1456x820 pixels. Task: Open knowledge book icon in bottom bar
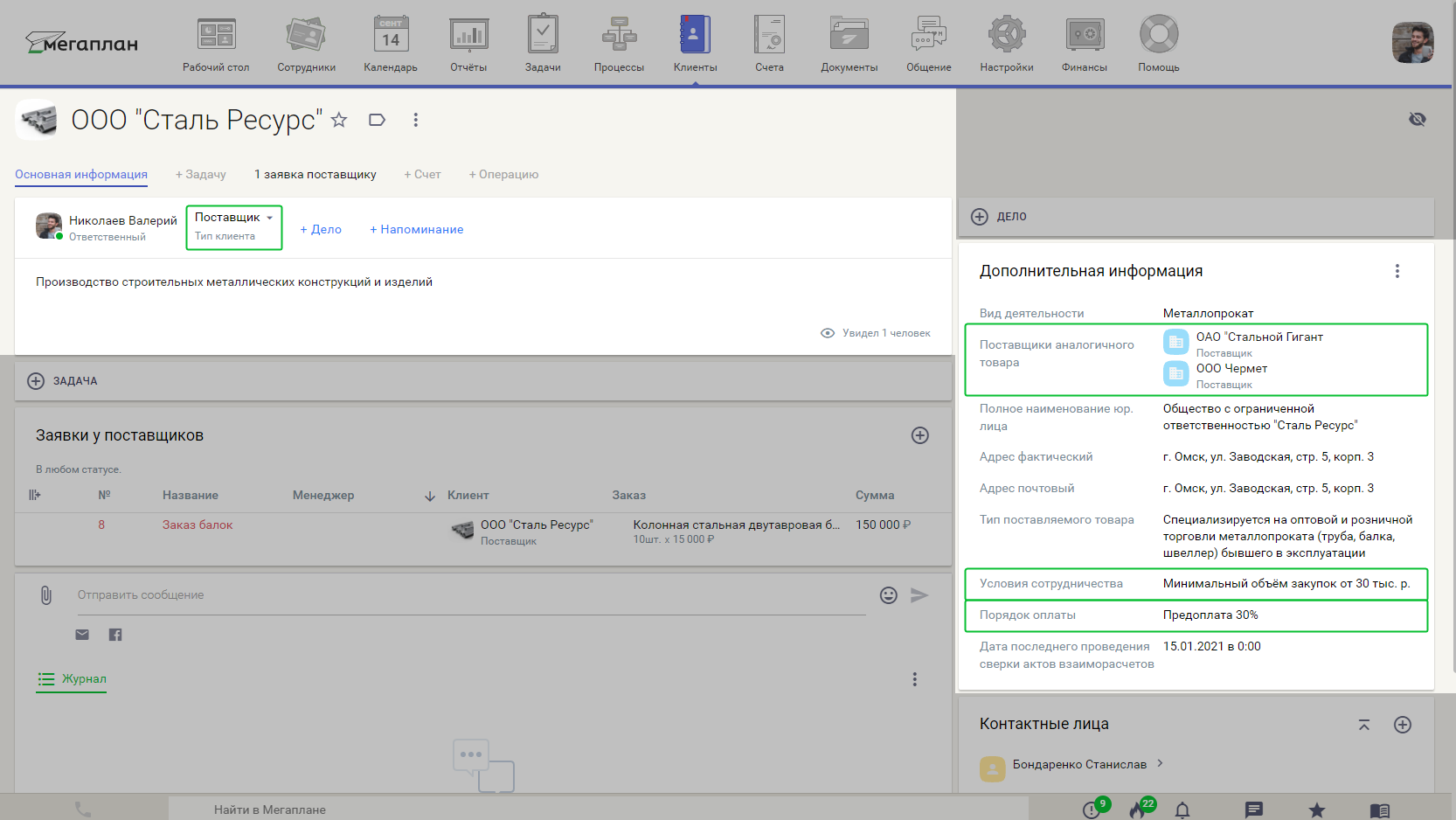pyautogui.click(x=1380, y=810)
